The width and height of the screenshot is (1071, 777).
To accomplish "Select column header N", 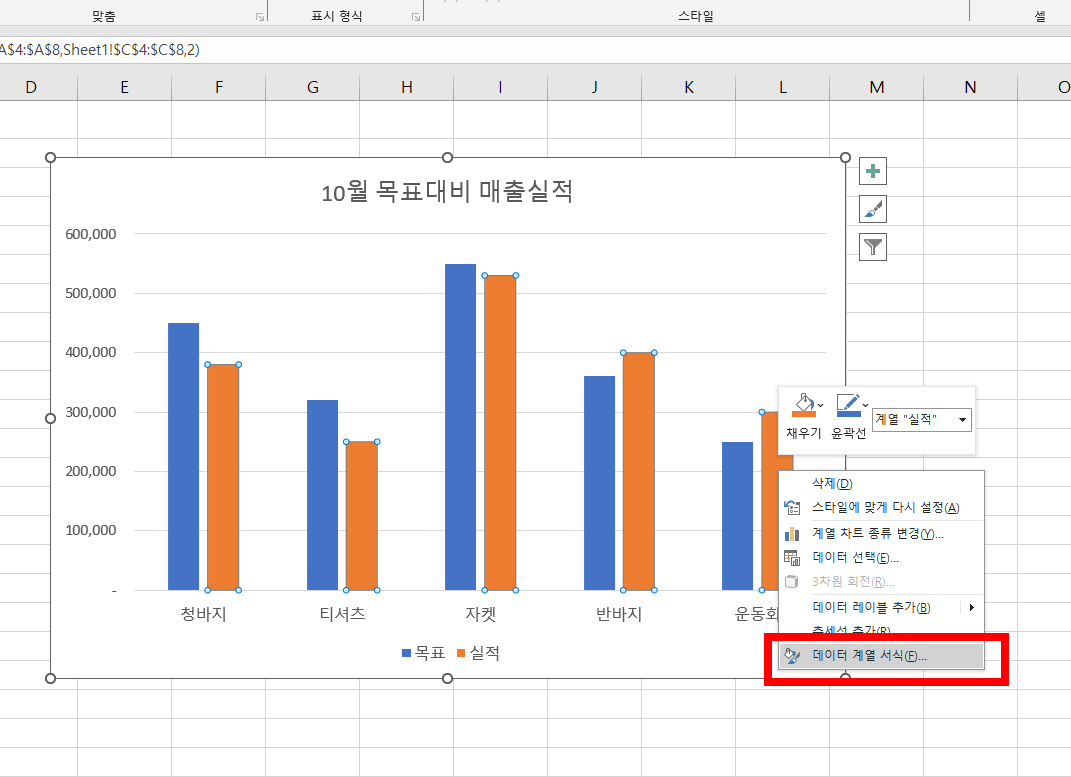I will 971,87.
